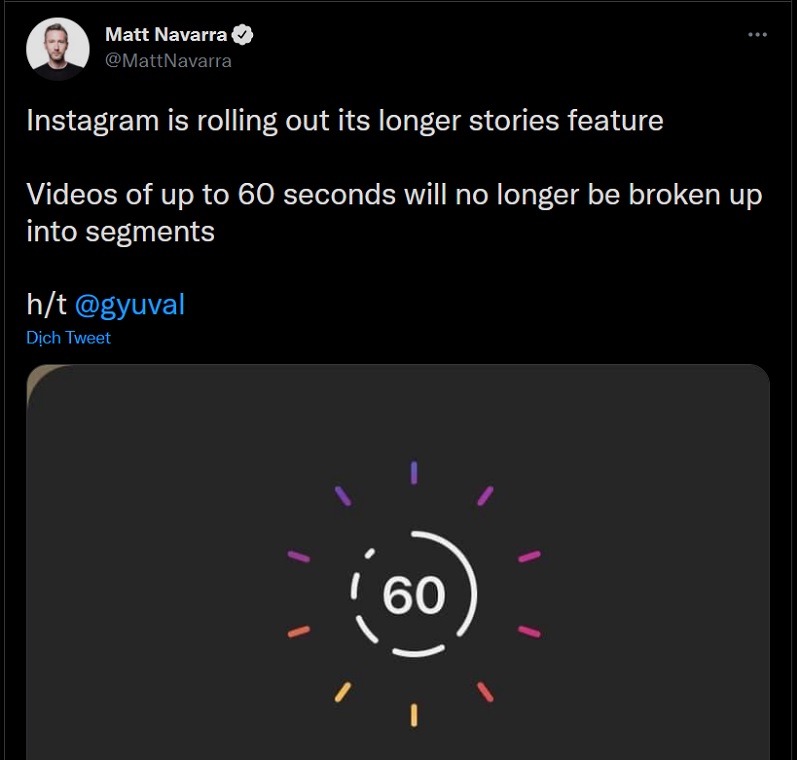The width and height of the screenshot is (800, 760).
Task: Select the pink tick at two o'clock position
Action: (x=529, y=556)
